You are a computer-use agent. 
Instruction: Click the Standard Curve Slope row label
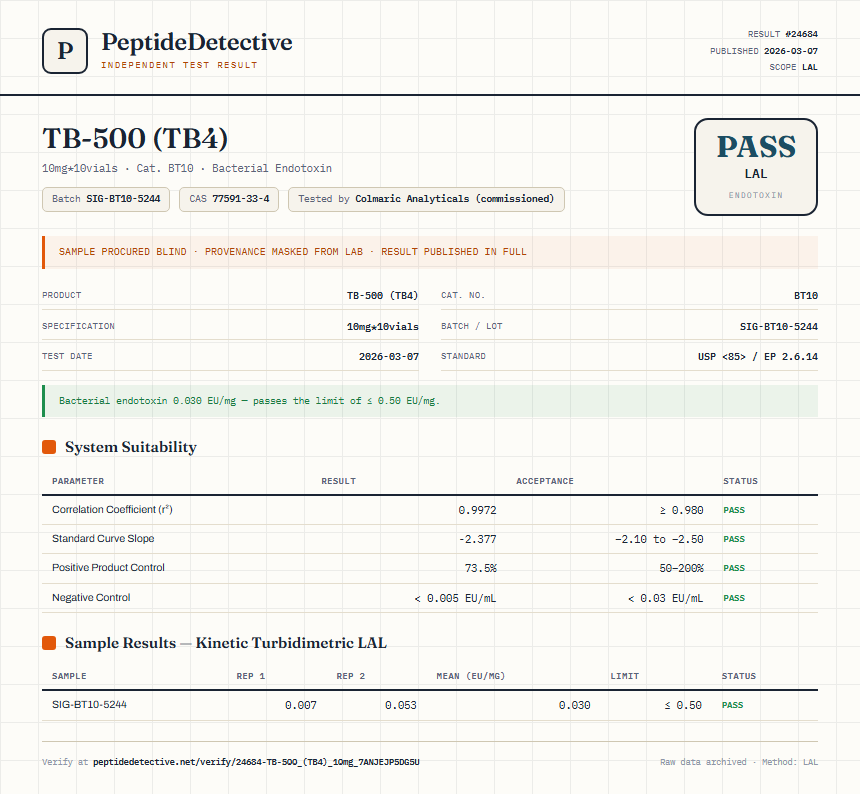pos(103,538)
